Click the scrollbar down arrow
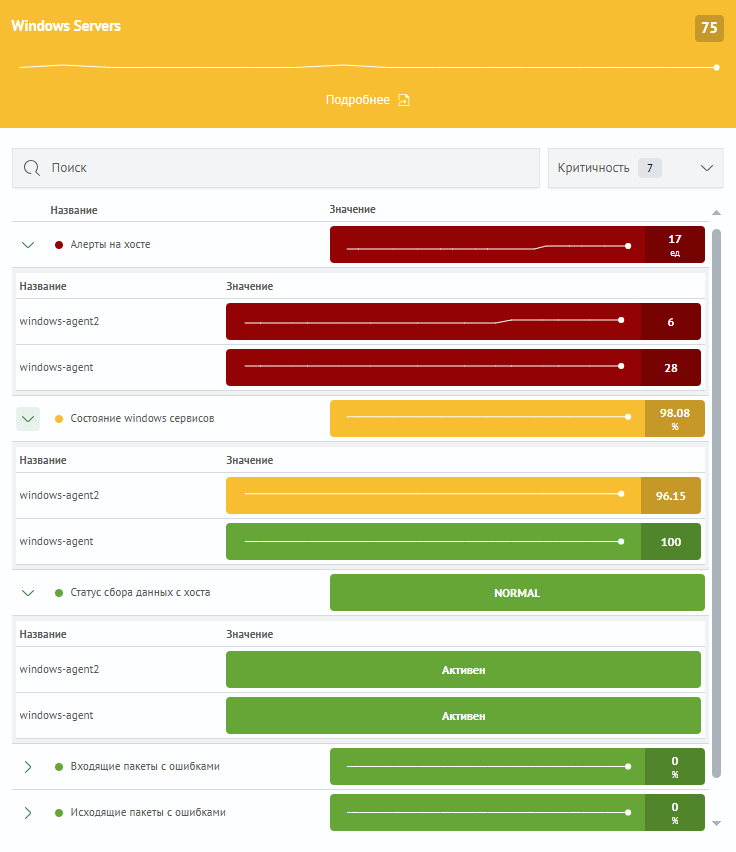This screenshot has height=852, width=736. coord(716,823)
